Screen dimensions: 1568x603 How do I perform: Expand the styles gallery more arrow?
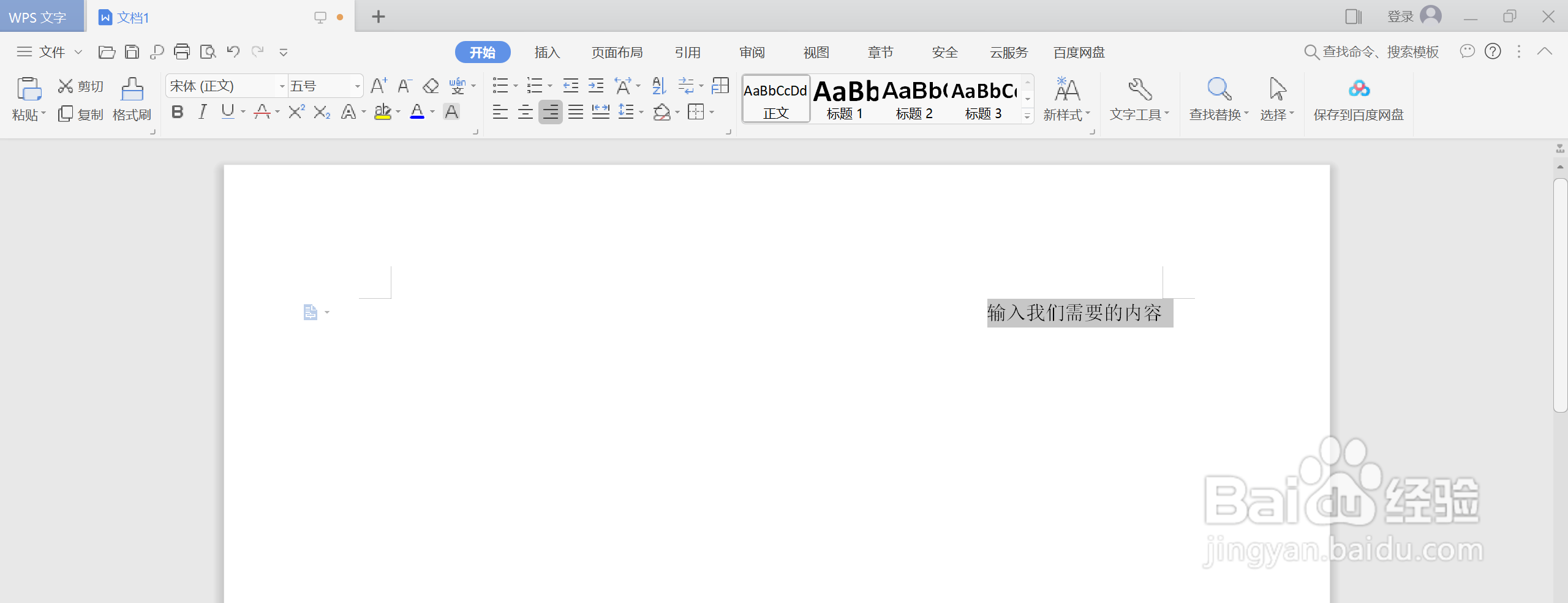click(1028, 116)
